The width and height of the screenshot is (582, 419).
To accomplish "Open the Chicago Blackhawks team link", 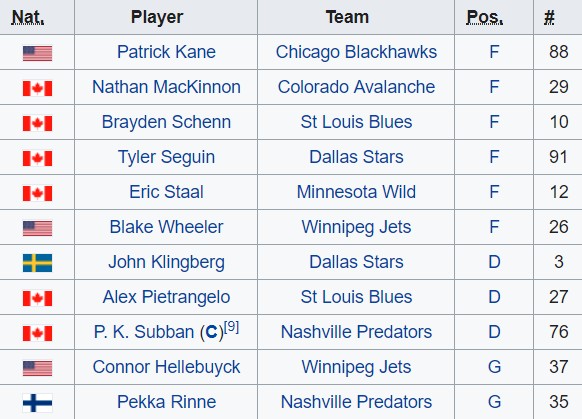I will coord(356,52).
